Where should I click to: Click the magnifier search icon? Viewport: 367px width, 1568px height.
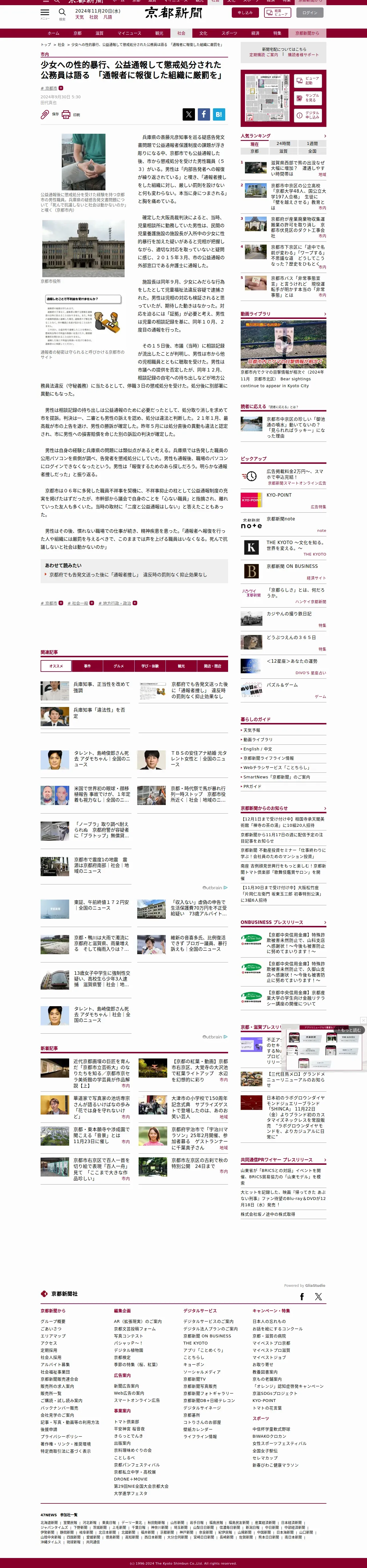click(61, 12)
